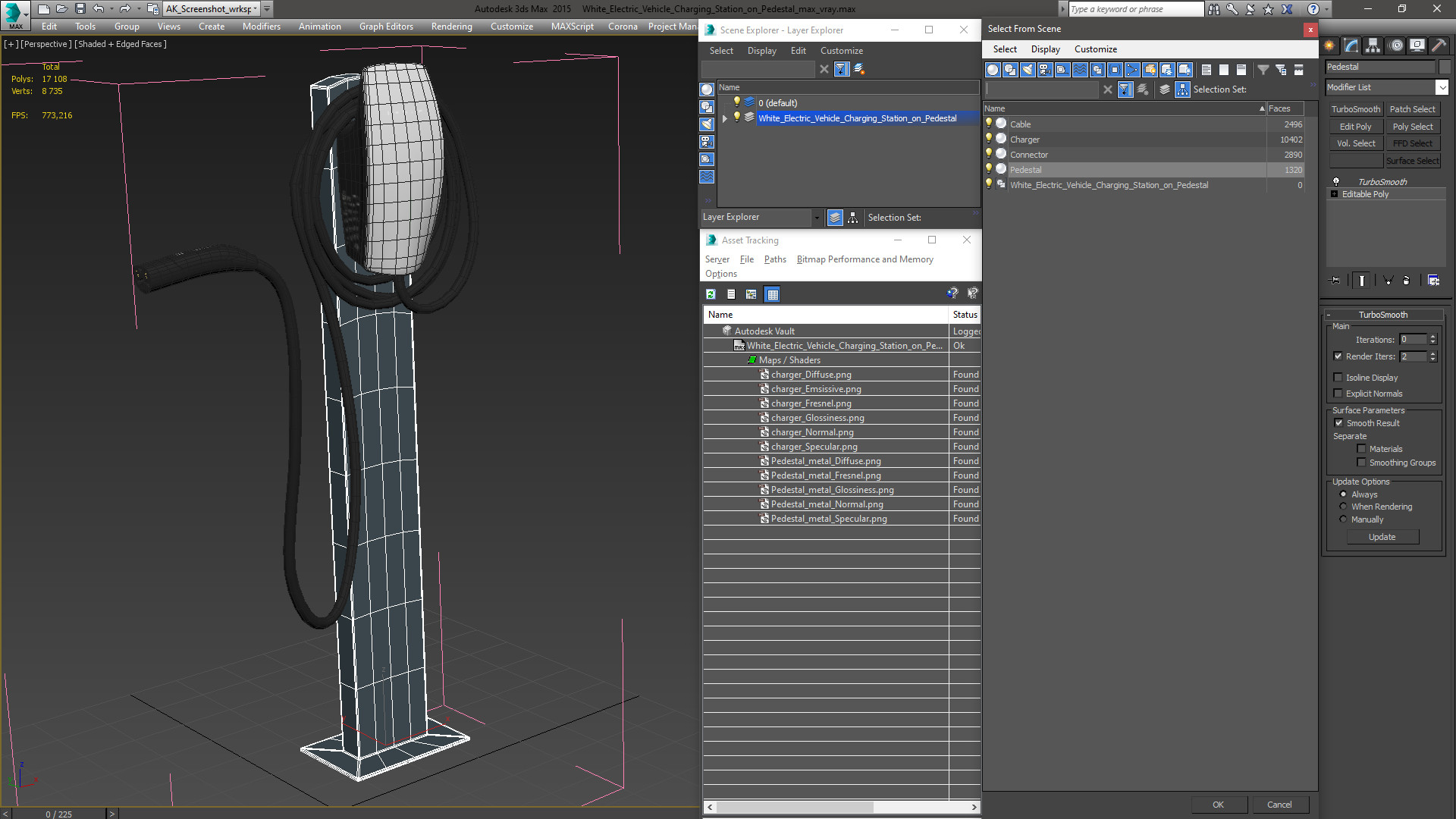Open the Create command panel tab
The width and height of the screenshot is (1456, 819).
pos(1329,46)
